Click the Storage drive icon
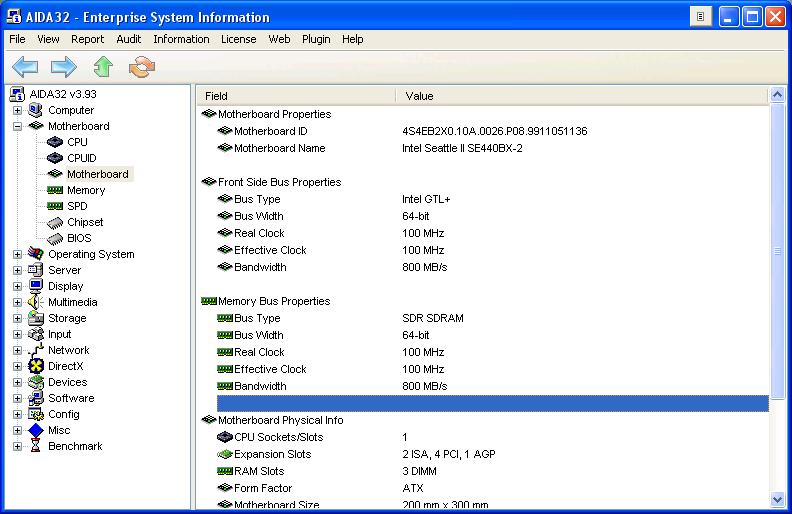 [35, 318]
